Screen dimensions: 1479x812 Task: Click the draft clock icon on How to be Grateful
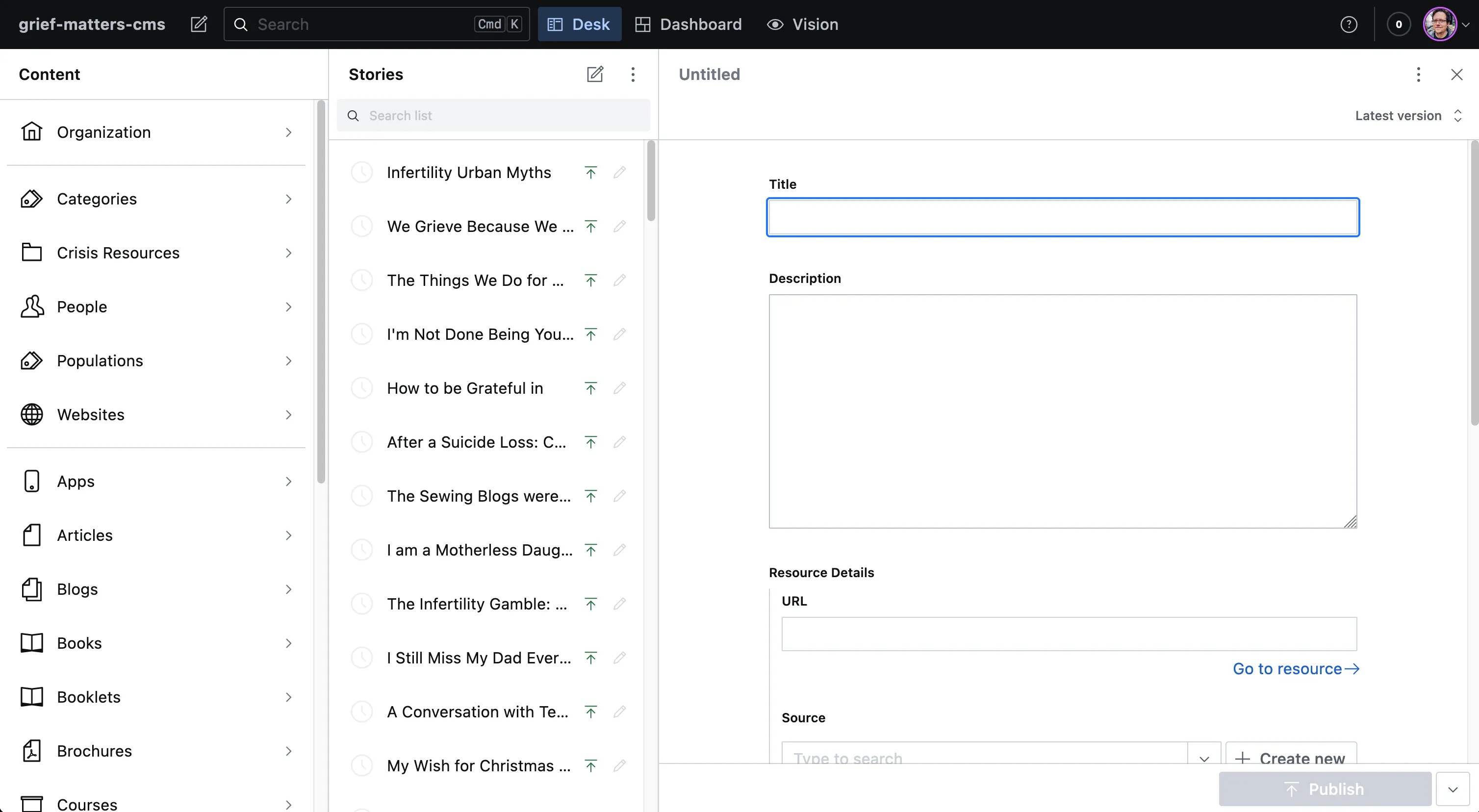click(362, 388)
